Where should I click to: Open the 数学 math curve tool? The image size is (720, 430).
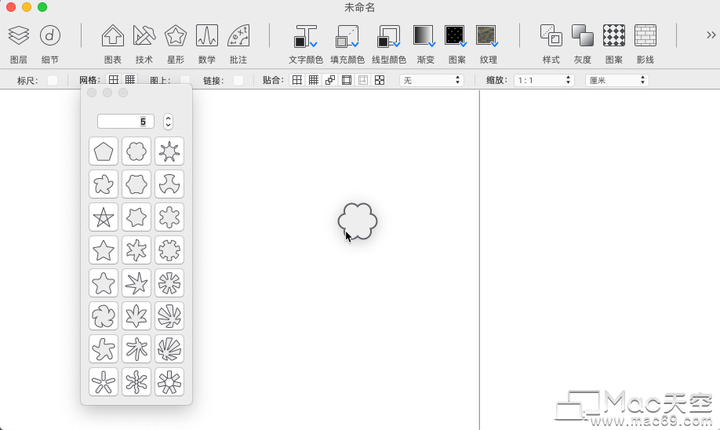pos(207,35)
